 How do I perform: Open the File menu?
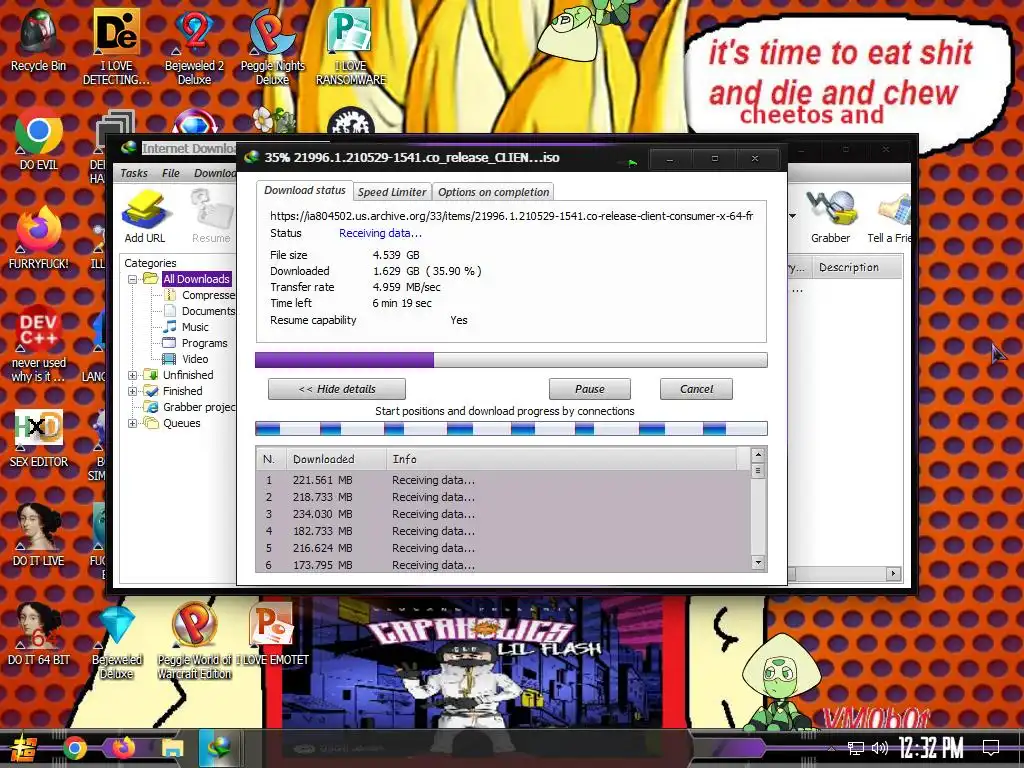170,173
